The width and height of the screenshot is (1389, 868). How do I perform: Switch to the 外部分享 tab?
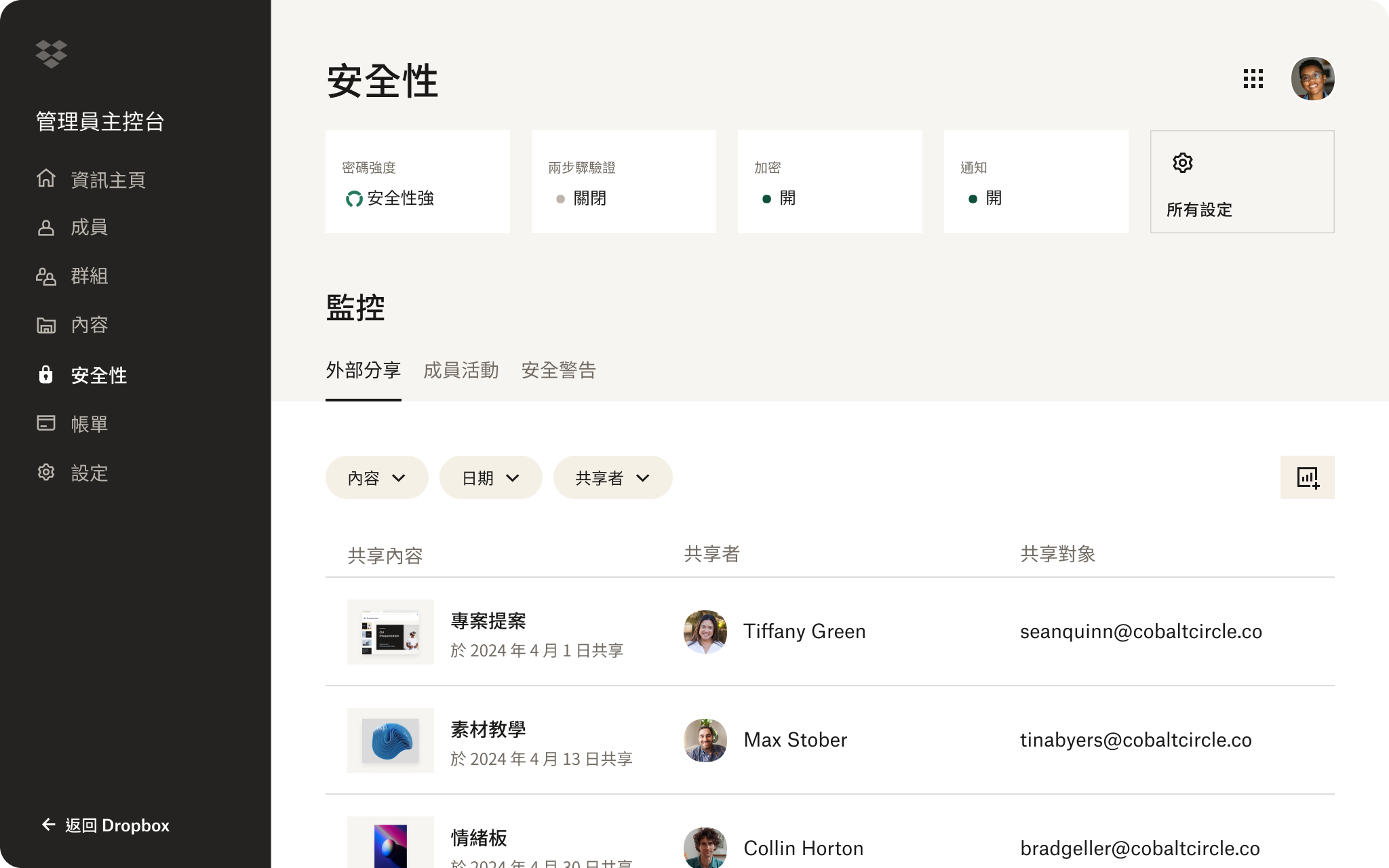364,370
